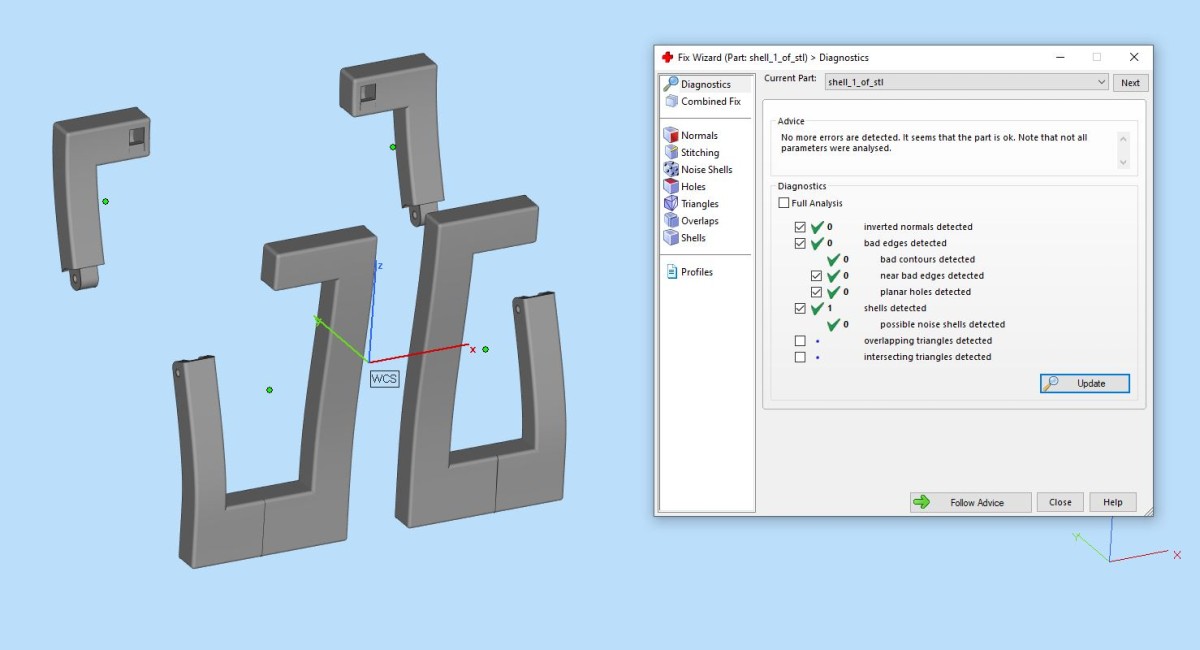Open the Diagnostics page icon
The height and width of the screenshot is (650, 1200).
[671, 85]
